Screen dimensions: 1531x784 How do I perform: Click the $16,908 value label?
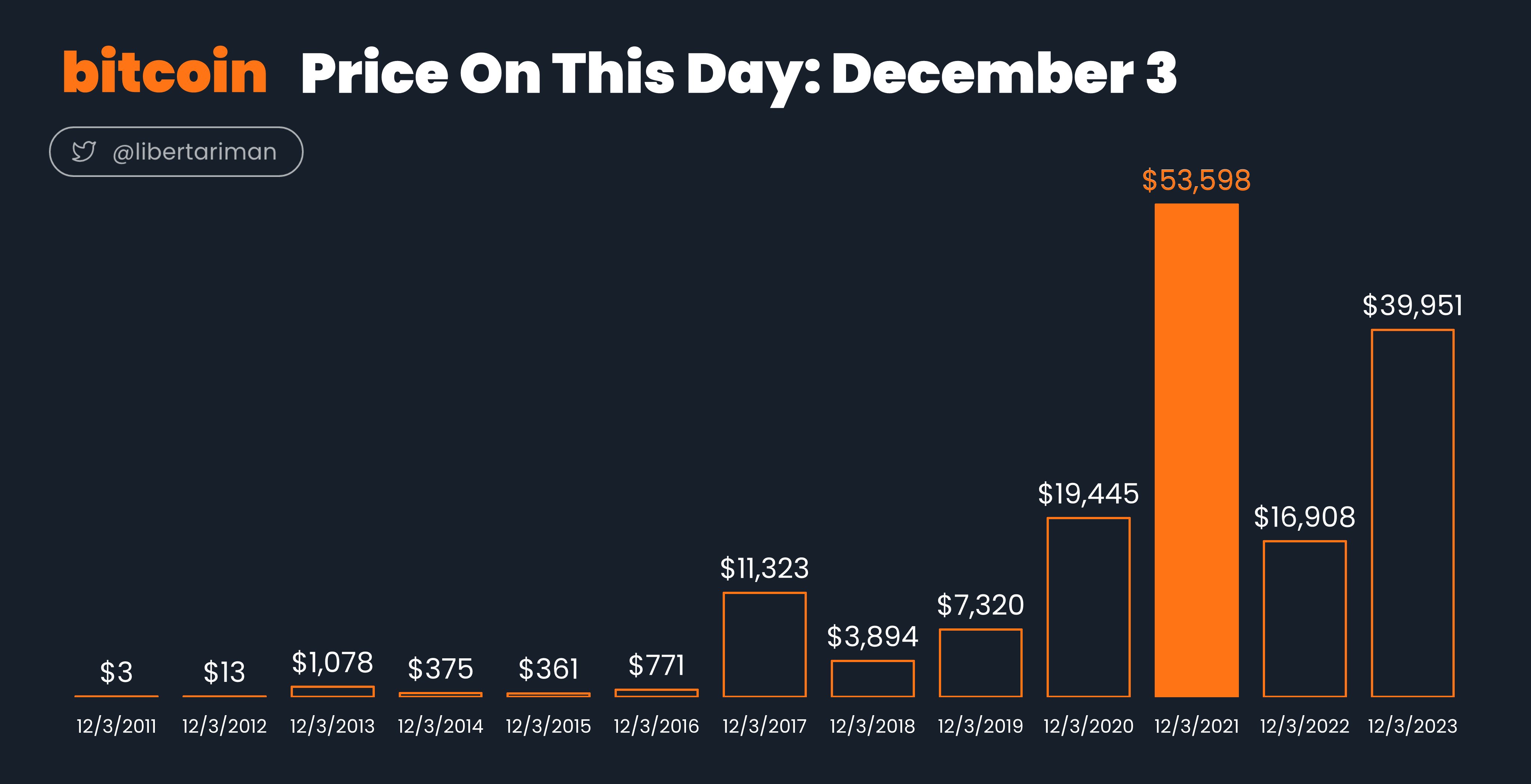[x=1305, y=517]
